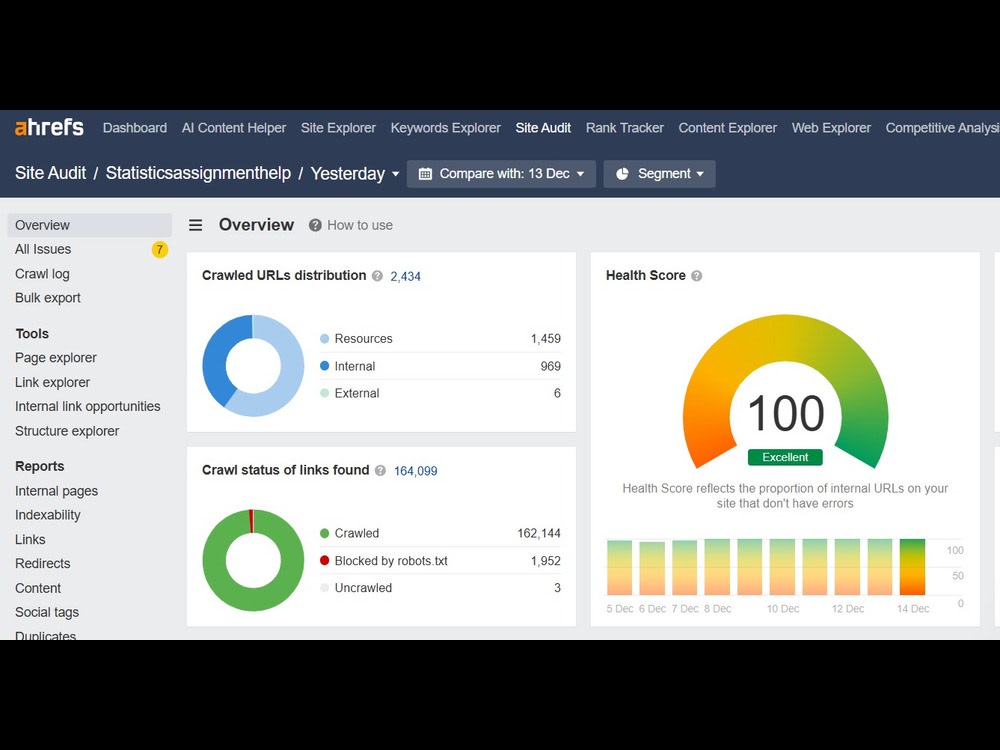Open Page explorer tool
1000x750 pixels.
click(x=55, y=358)
